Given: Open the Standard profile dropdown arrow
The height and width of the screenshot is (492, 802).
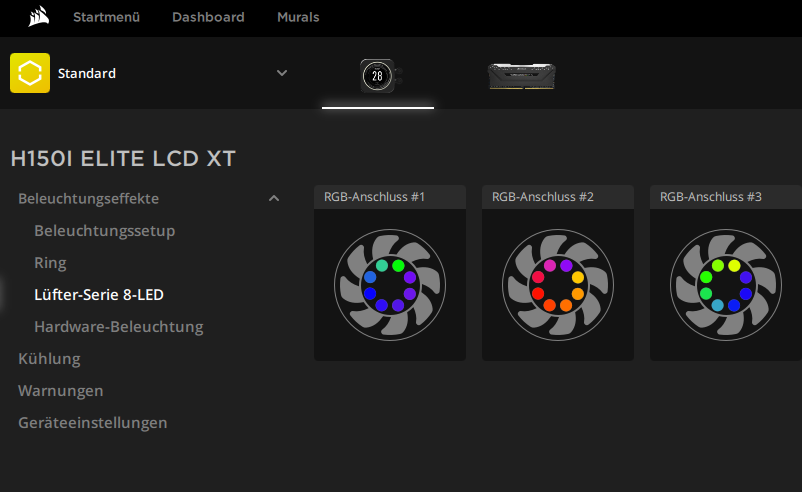Looking at the screenshot, I should [282, 73].
